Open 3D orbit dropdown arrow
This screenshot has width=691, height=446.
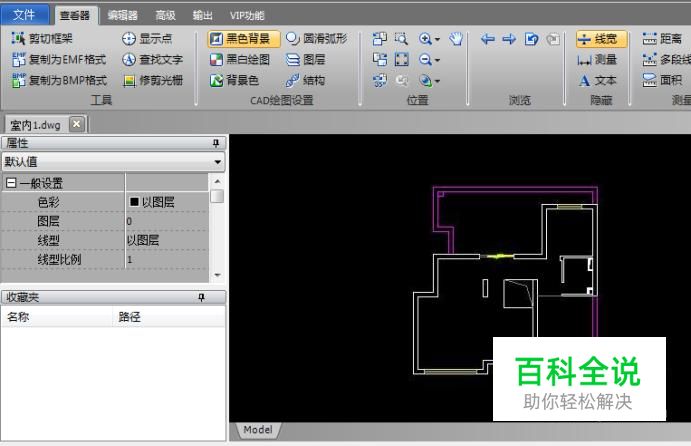point(437,81)
